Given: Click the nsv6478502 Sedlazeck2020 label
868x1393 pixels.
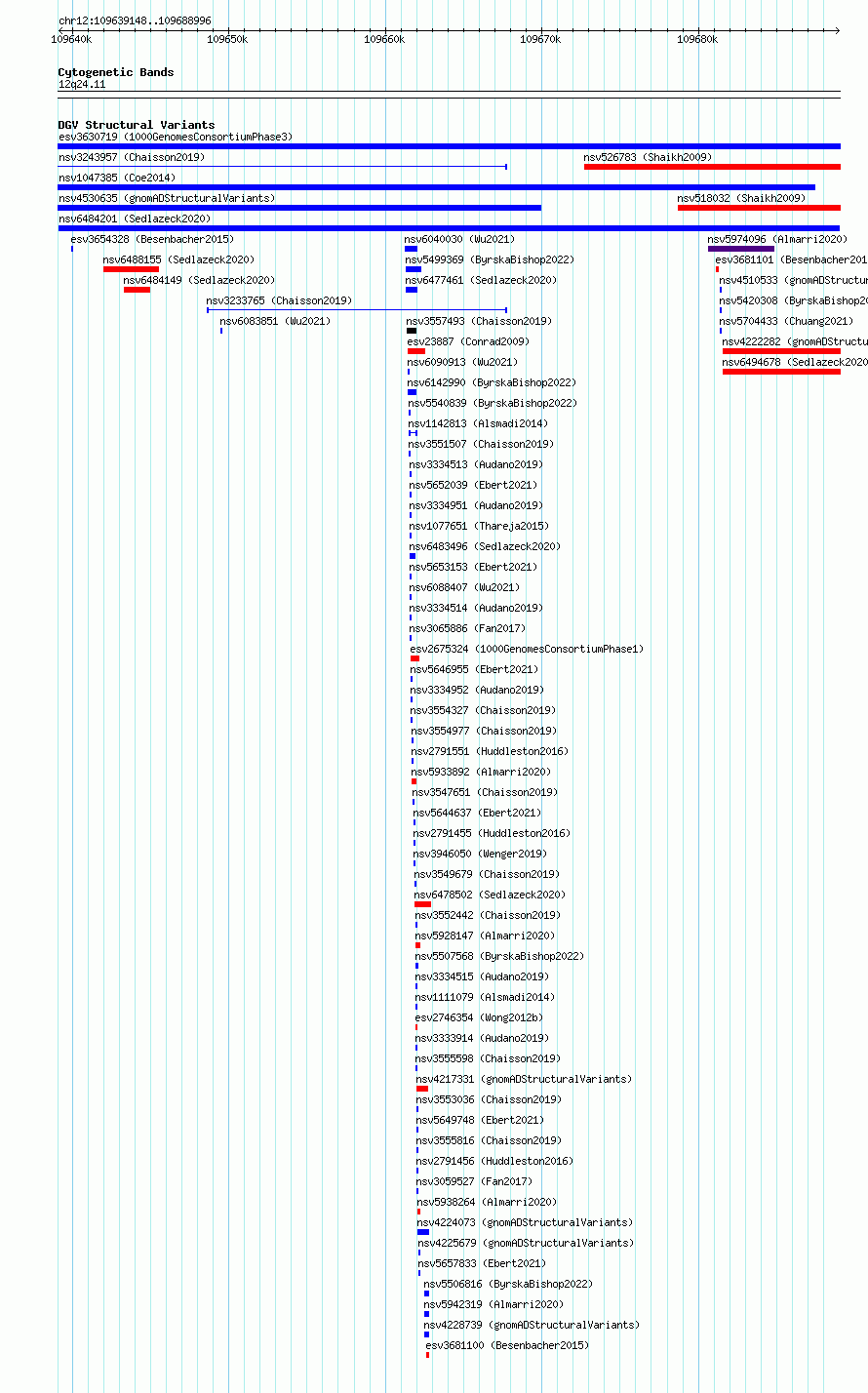Looking at the screenshot, I should pyautogui.click(x=491, y=895).
